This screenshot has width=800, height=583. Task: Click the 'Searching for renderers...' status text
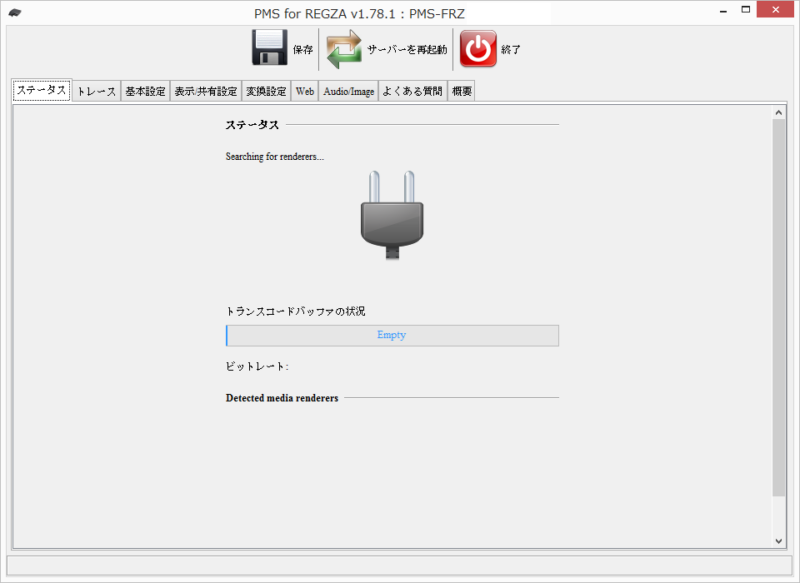(x=274, y=157)
